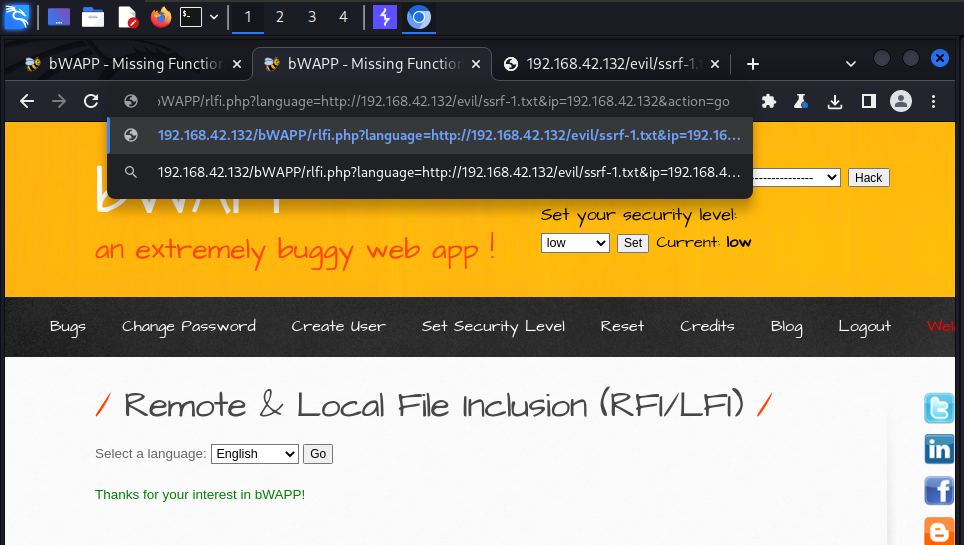Open the language selection dropdown

(254, 454)
